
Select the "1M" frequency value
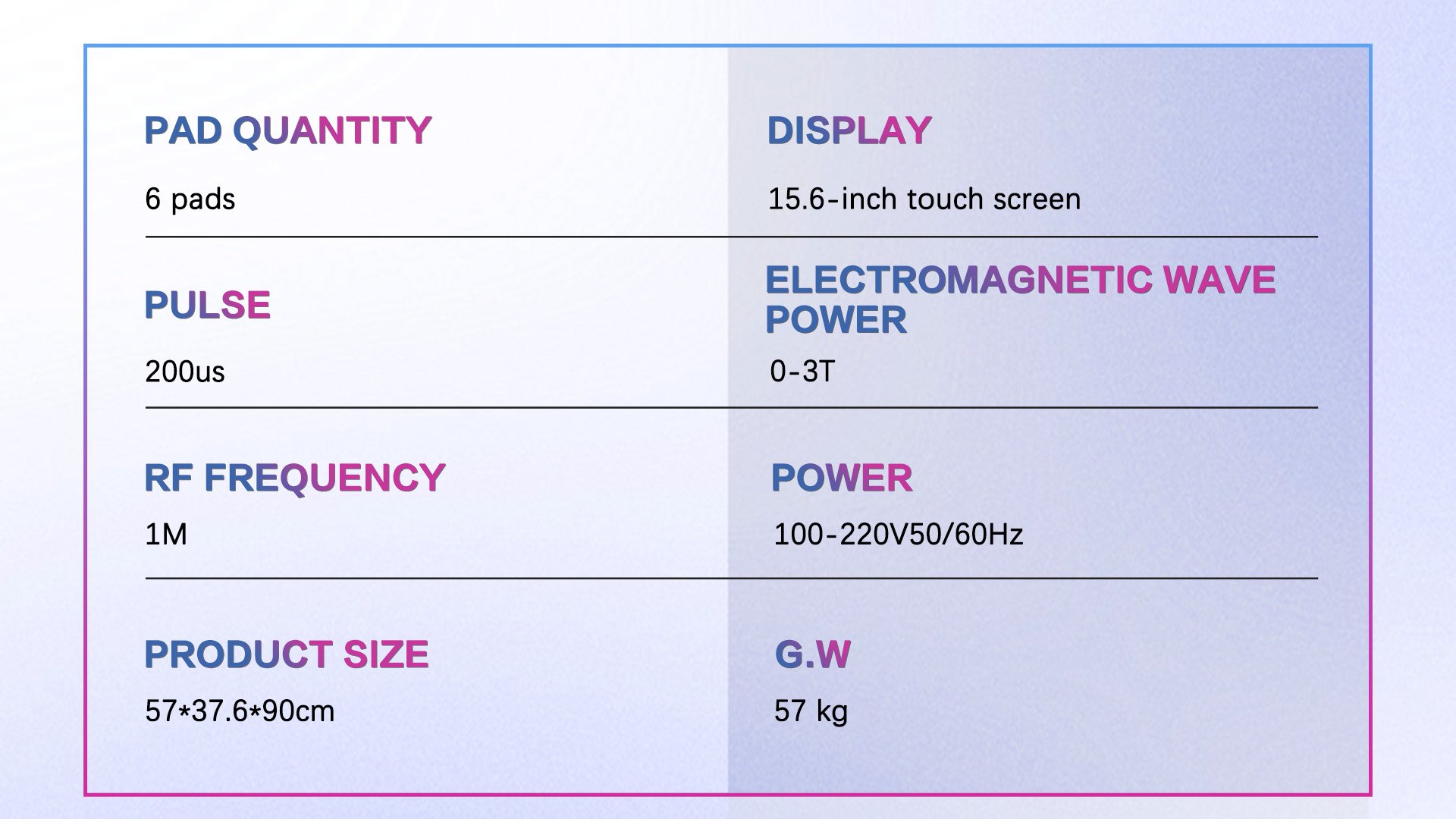click(165, 535)
